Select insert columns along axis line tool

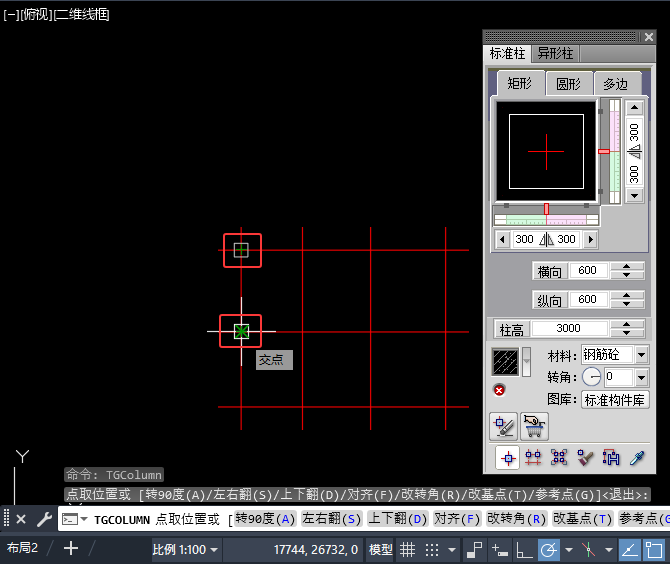point(533,458)
